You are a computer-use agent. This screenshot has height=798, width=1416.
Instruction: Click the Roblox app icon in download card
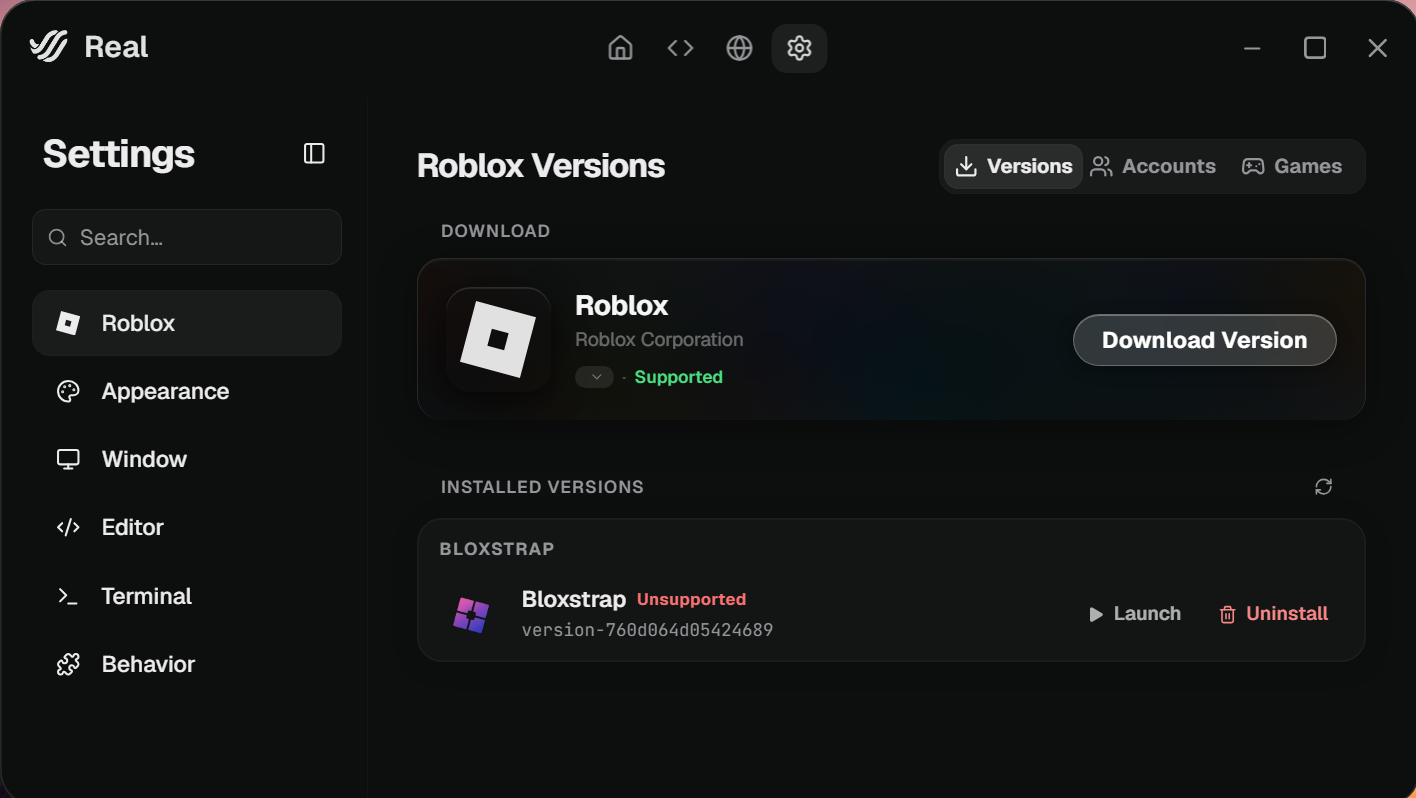tap(498, 339)
